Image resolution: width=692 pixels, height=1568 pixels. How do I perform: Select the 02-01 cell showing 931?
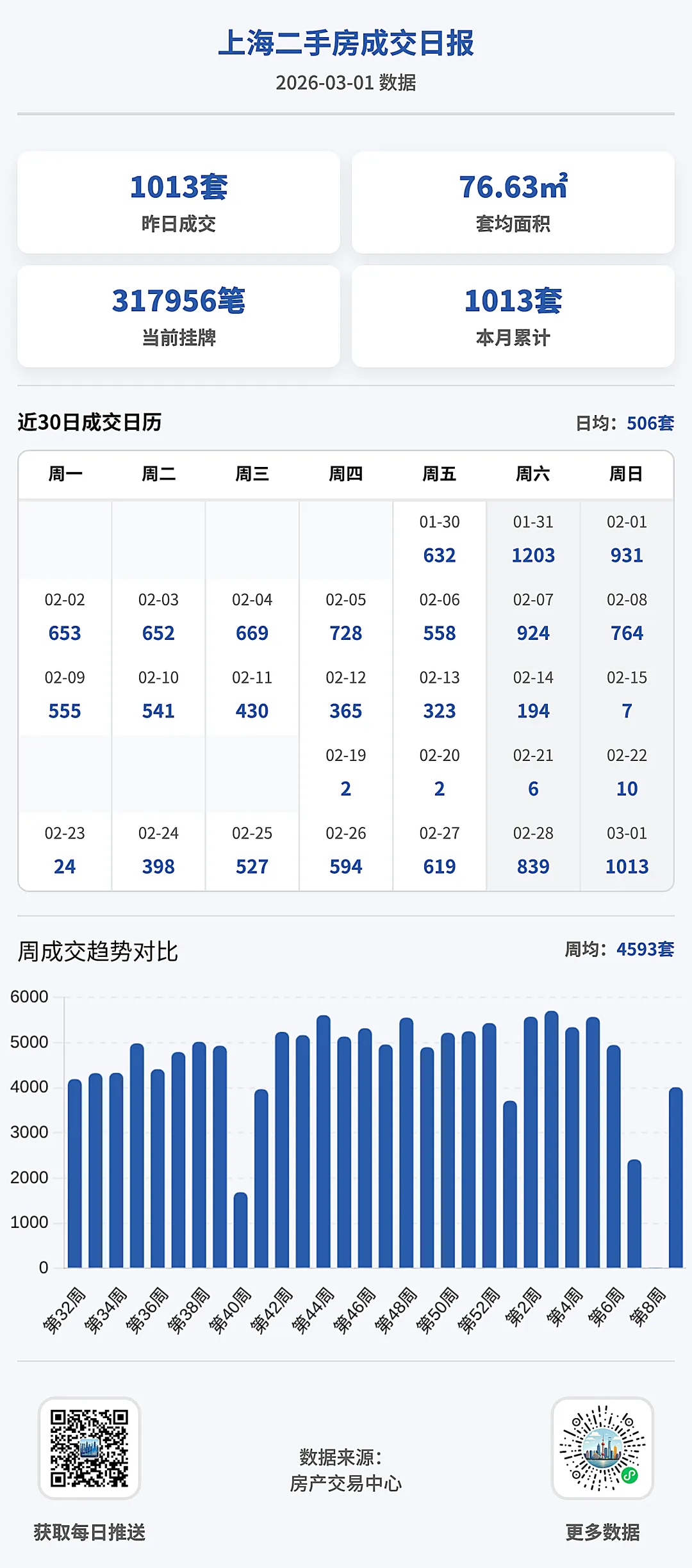627,539
